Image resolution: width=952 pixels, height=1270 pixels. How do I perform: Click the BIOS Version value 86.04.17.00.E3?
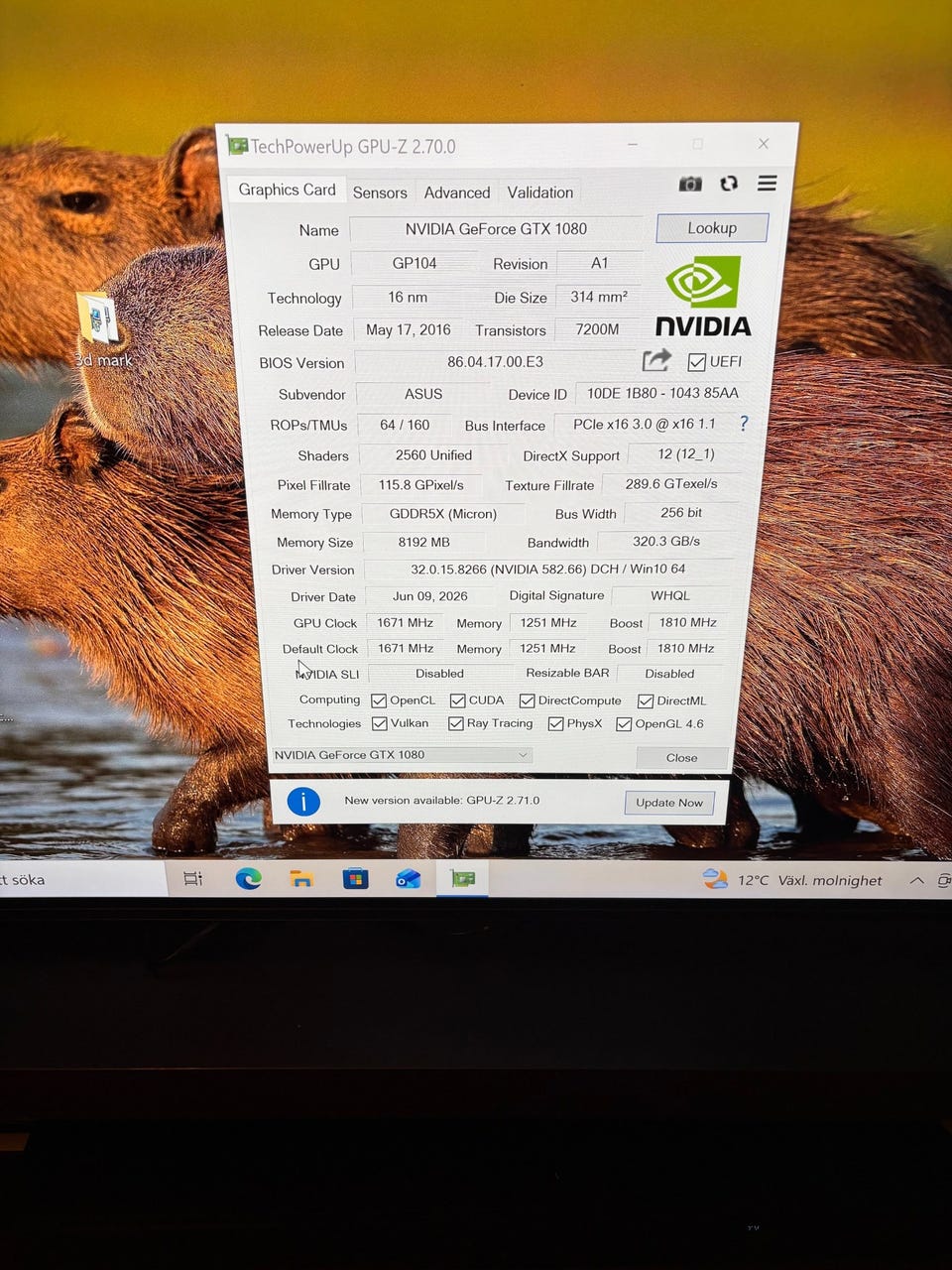(495, 362)
